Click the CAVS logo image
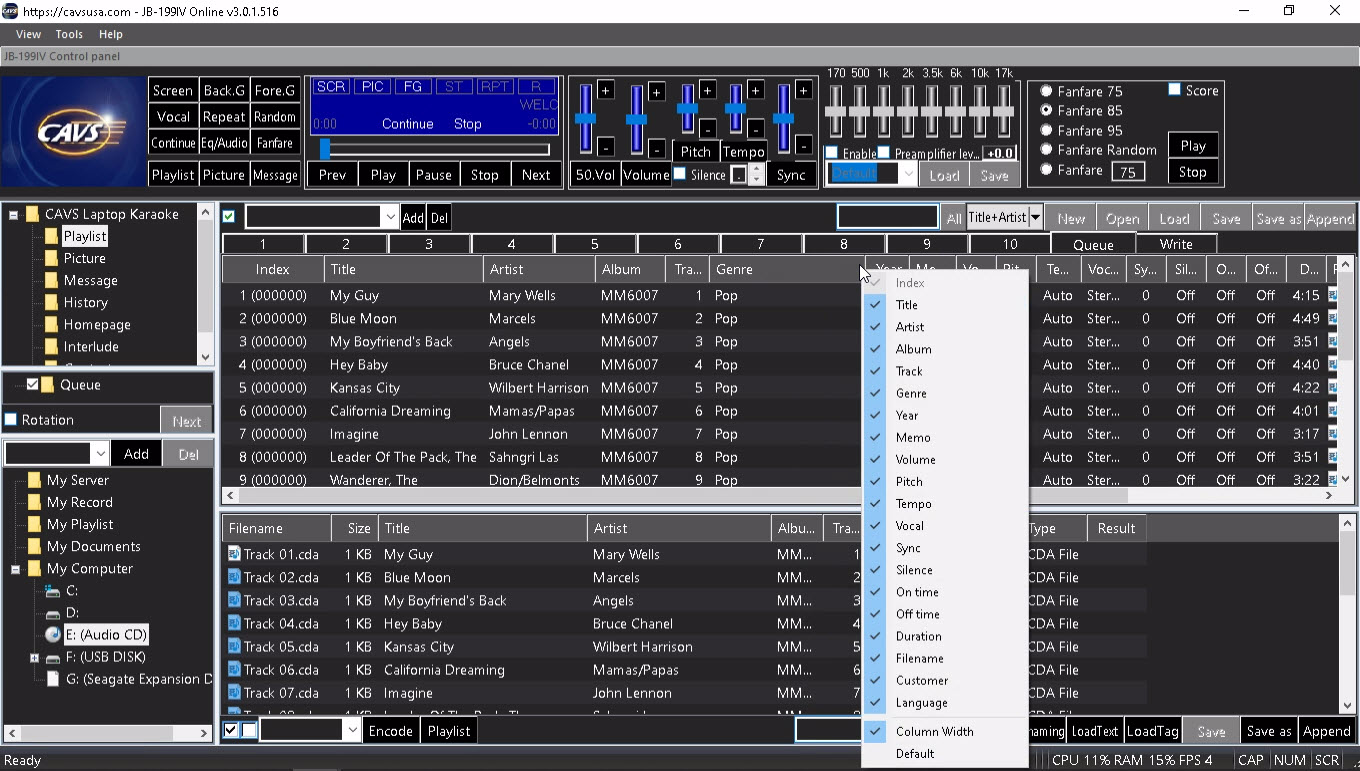The image size is (1360, 771). pyautogui.click(x=73, y=132)
